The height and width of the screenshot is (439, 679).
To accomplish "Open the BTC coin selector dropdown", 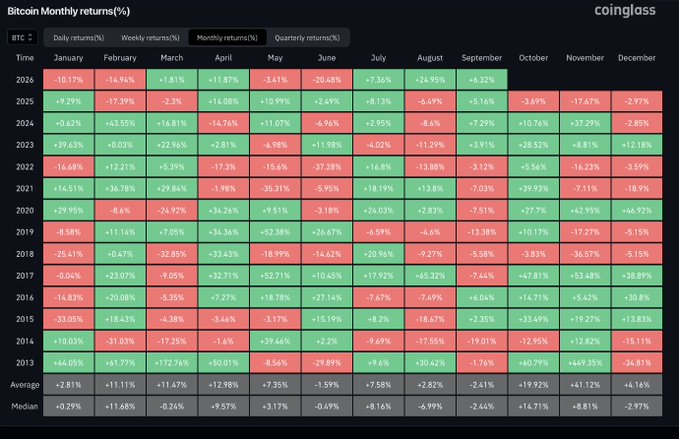I will (x=22, y=38).
